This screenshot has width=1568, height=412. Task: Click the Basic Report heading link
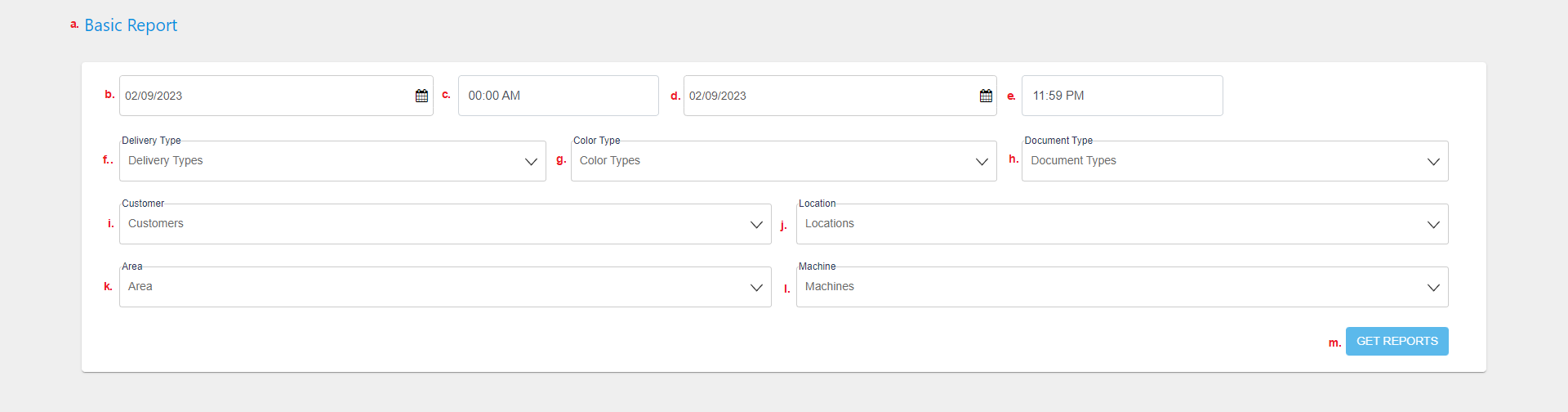point(131,25)
